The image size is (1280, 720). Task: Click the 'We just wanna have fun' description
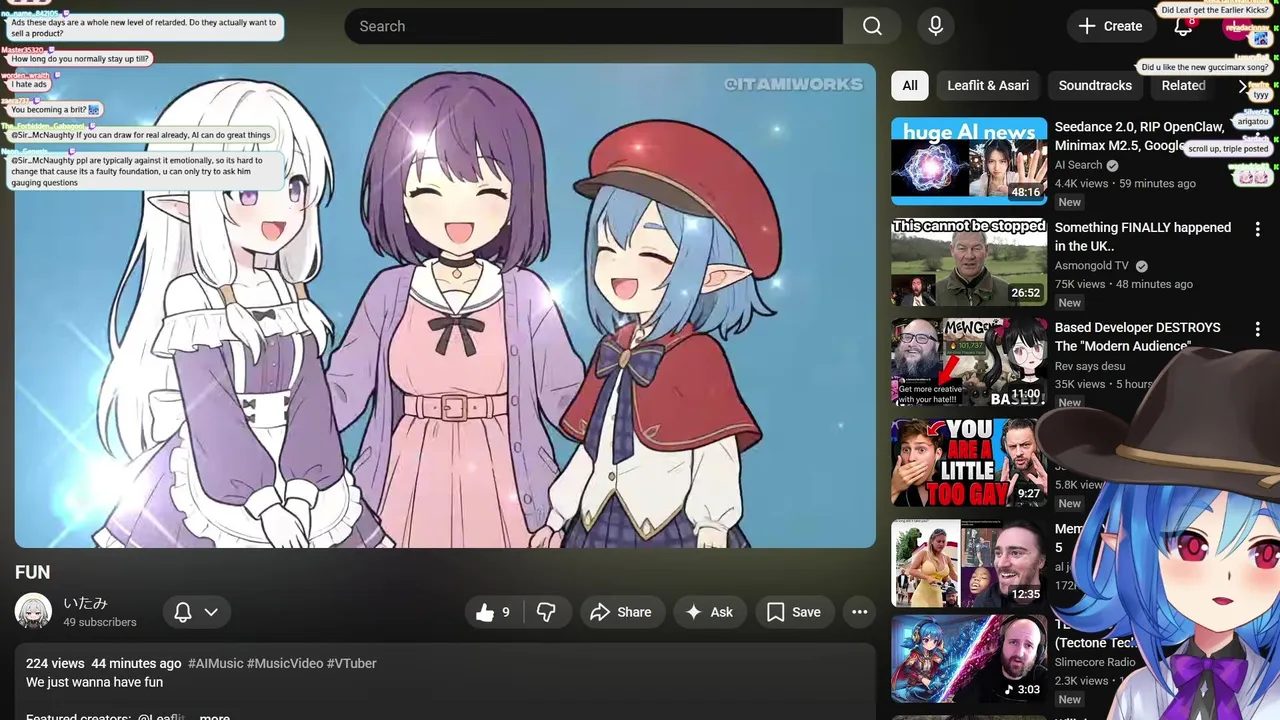(x=94, y=682)
